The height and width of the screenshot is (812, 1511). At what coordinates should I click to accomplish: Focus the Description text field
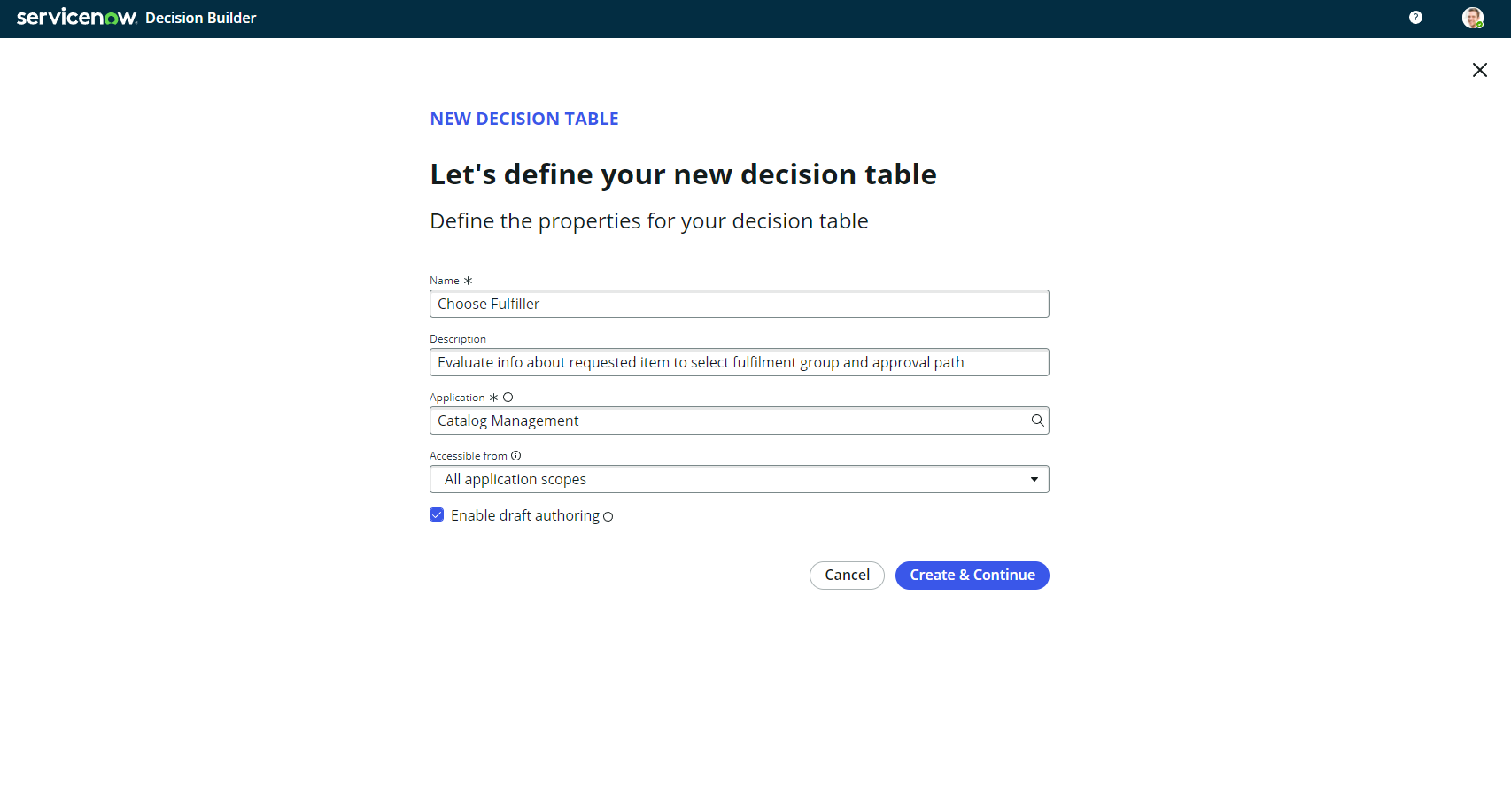point(739,362)
